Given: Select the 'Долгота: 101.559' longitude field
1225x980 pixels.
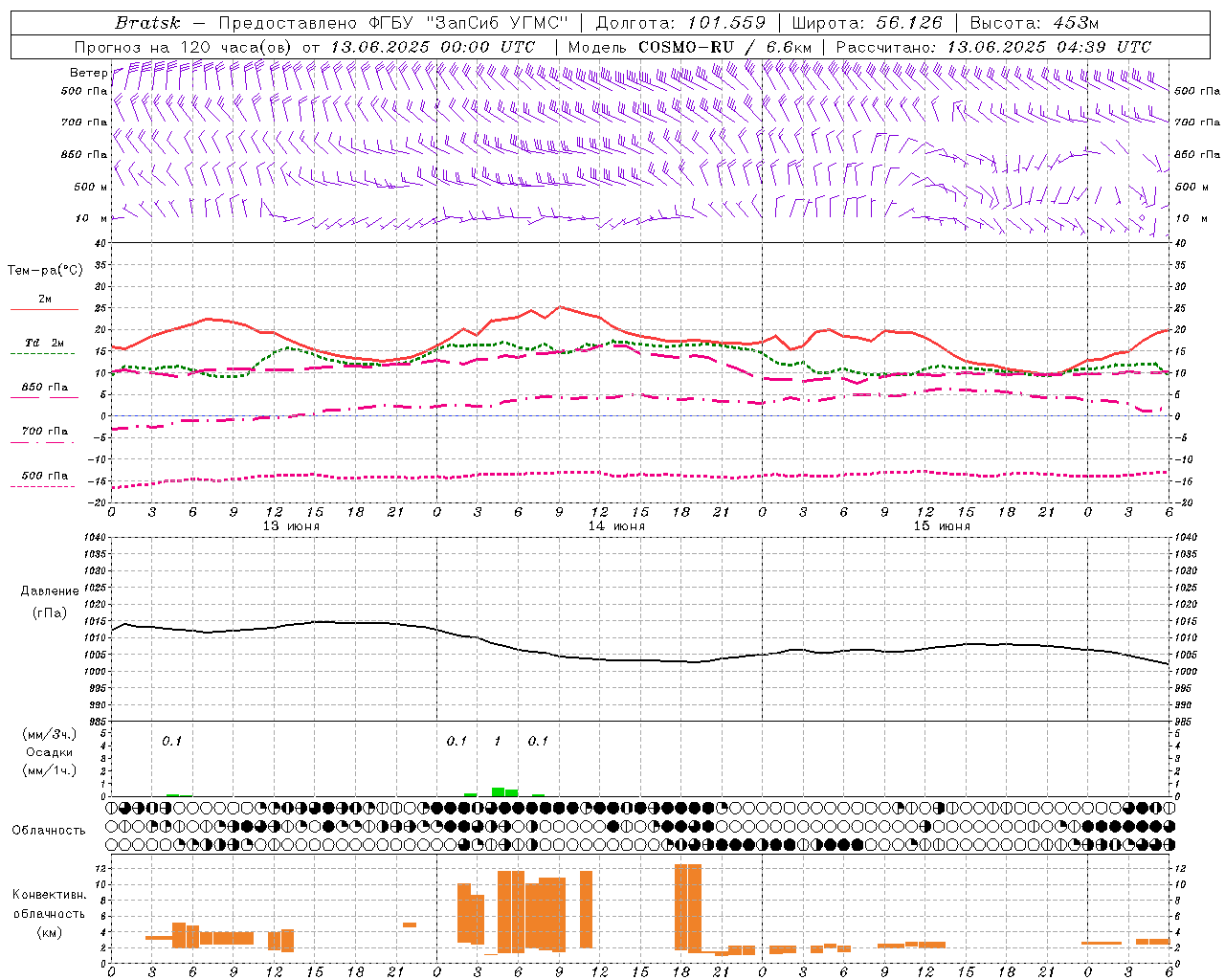Looking at the screenshot, I should (x=681, y=23).
